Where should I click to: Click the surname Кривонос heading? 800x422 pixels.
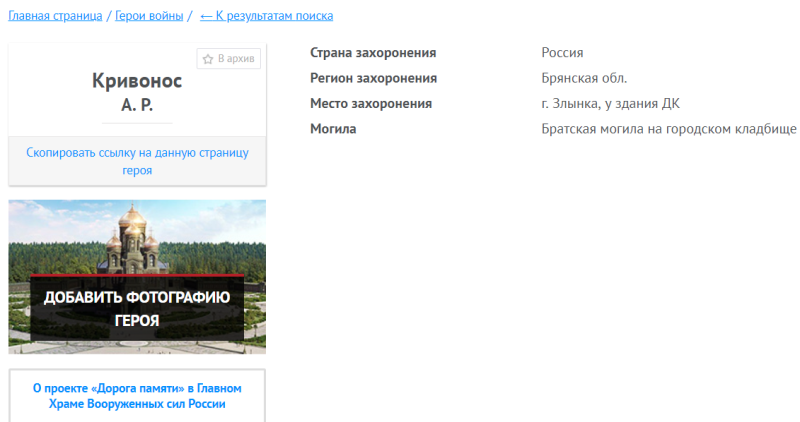tap(137, 82)
